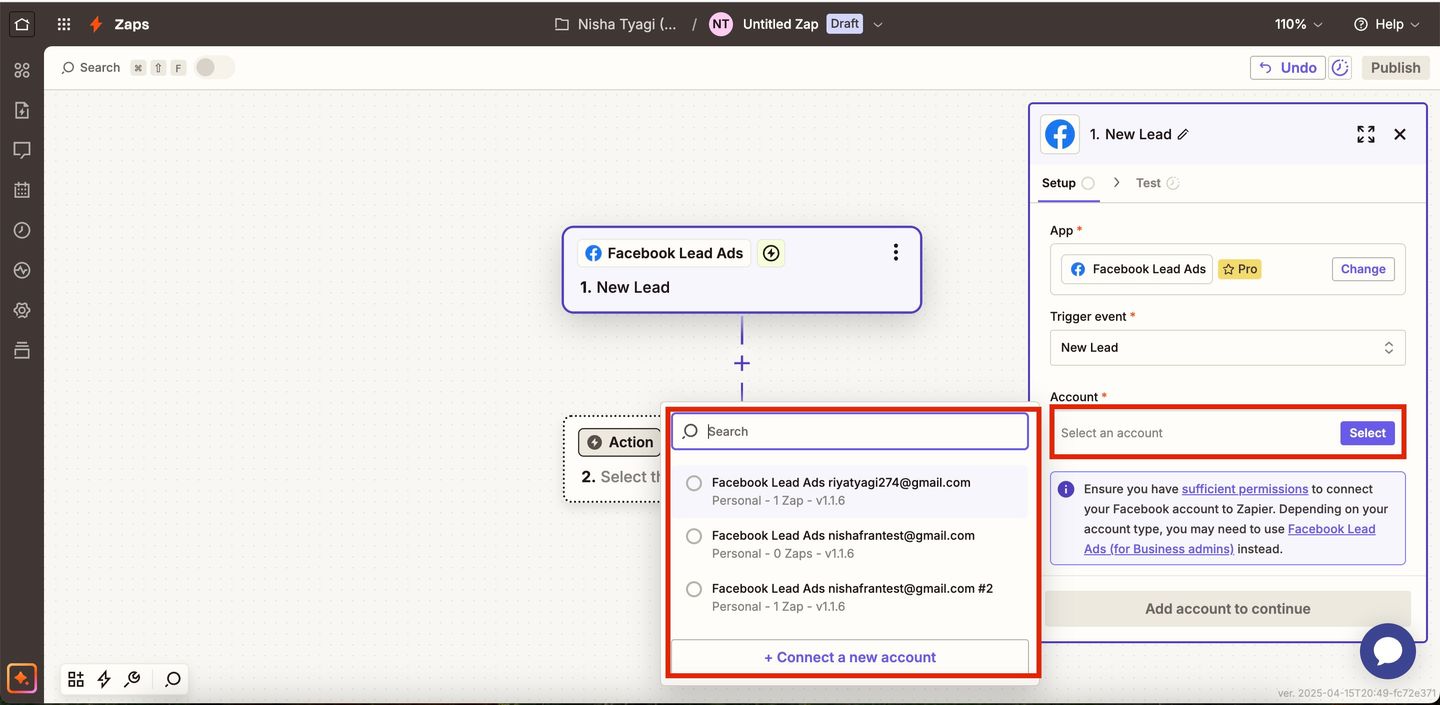Screen dimensions: 1440x705
Task: Close the New Lead setup panel
Action: tap(1400, 134)
